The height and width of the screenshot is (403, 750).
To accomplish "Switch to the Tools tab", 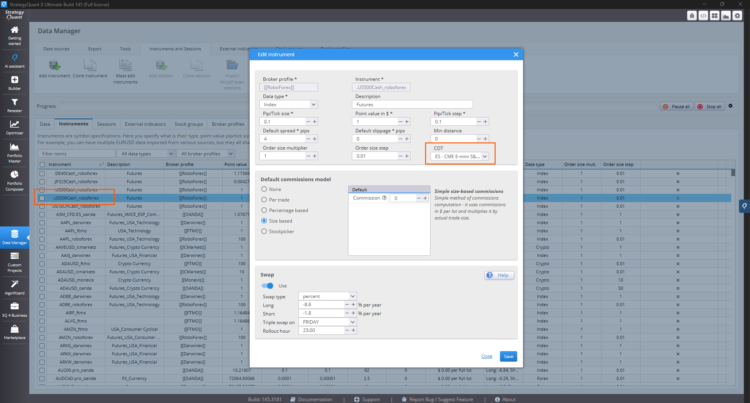I will (125, 49).
